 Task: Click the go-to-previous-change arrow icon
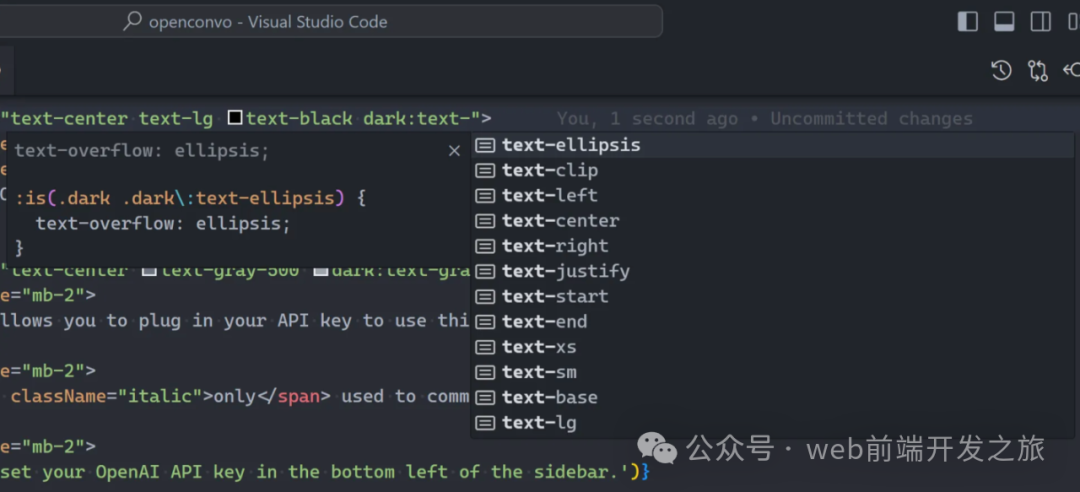coord(1071,70)
